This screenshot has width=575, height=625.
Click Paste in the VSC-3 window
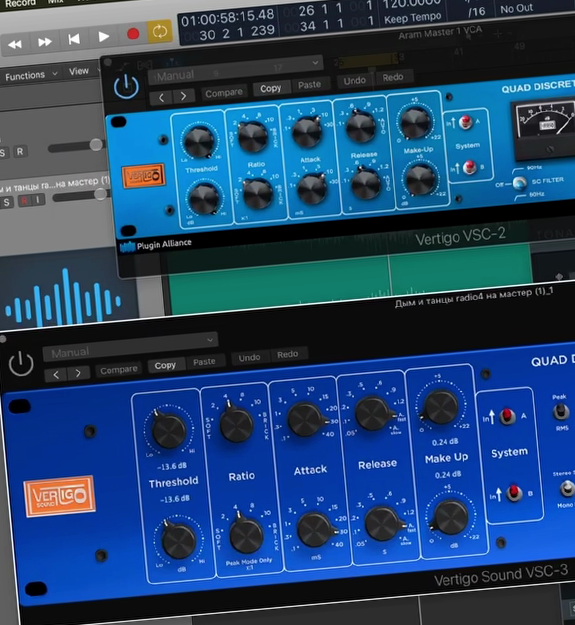tap(204, 362)
